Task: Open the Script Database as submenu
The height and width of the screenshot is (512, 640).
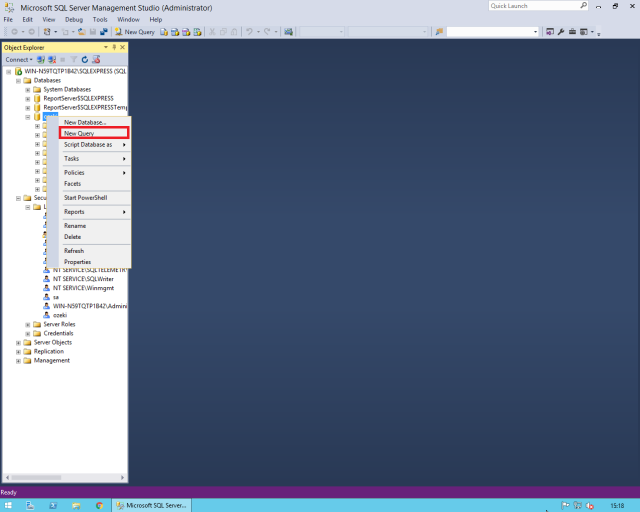Action: pos(94,145)
